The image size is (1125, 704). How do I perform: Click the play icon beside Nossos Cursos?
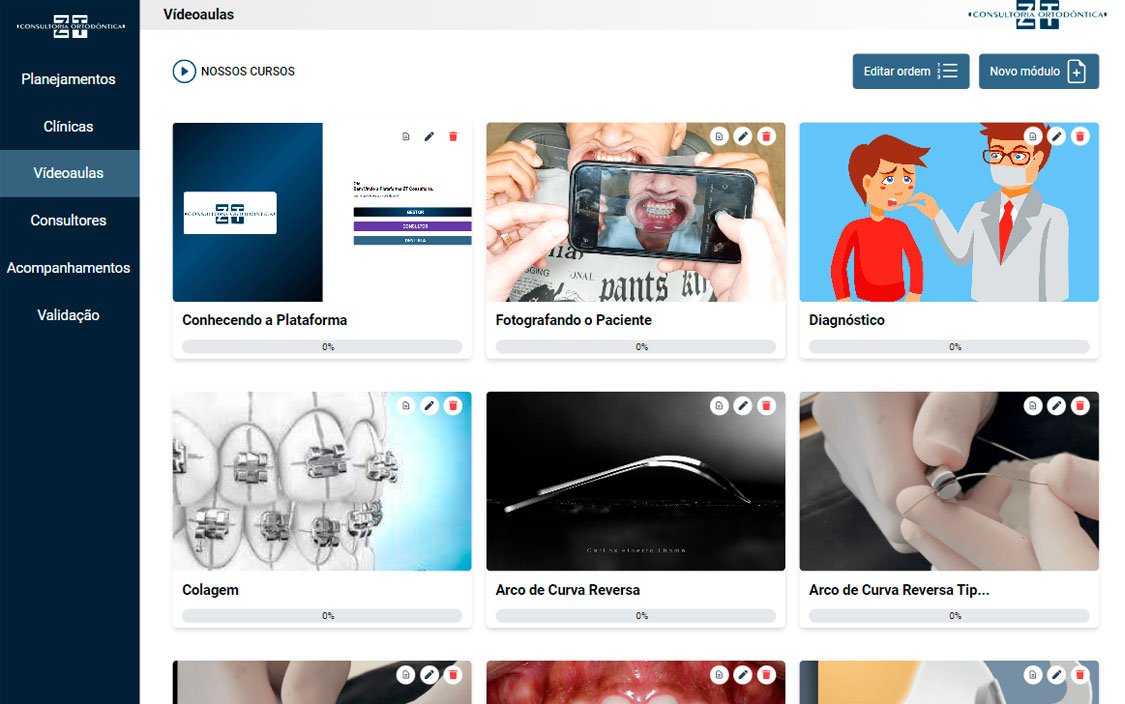pos(184,71)
